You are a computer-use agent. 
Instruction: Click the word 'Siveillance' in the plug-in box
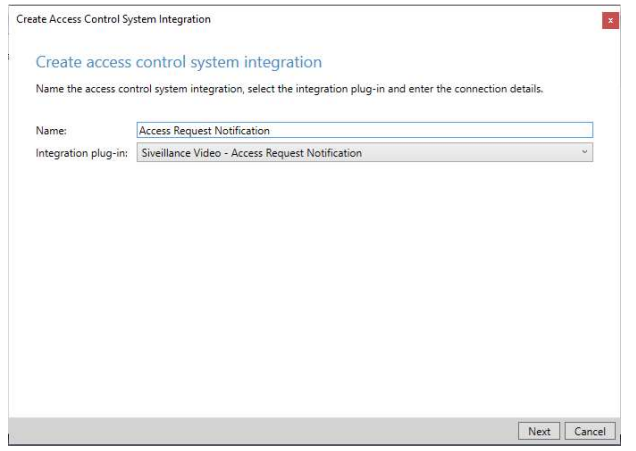164,153
